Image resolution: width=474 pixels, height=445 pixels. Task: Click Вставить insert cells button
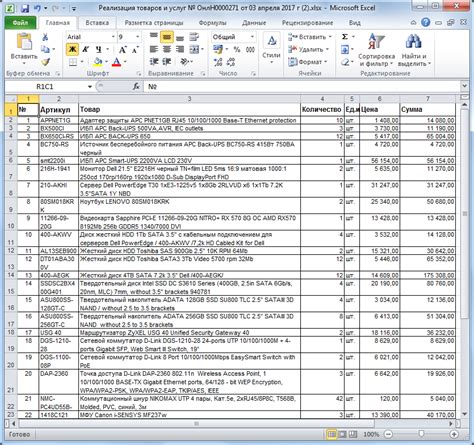[x=309, y=37]
